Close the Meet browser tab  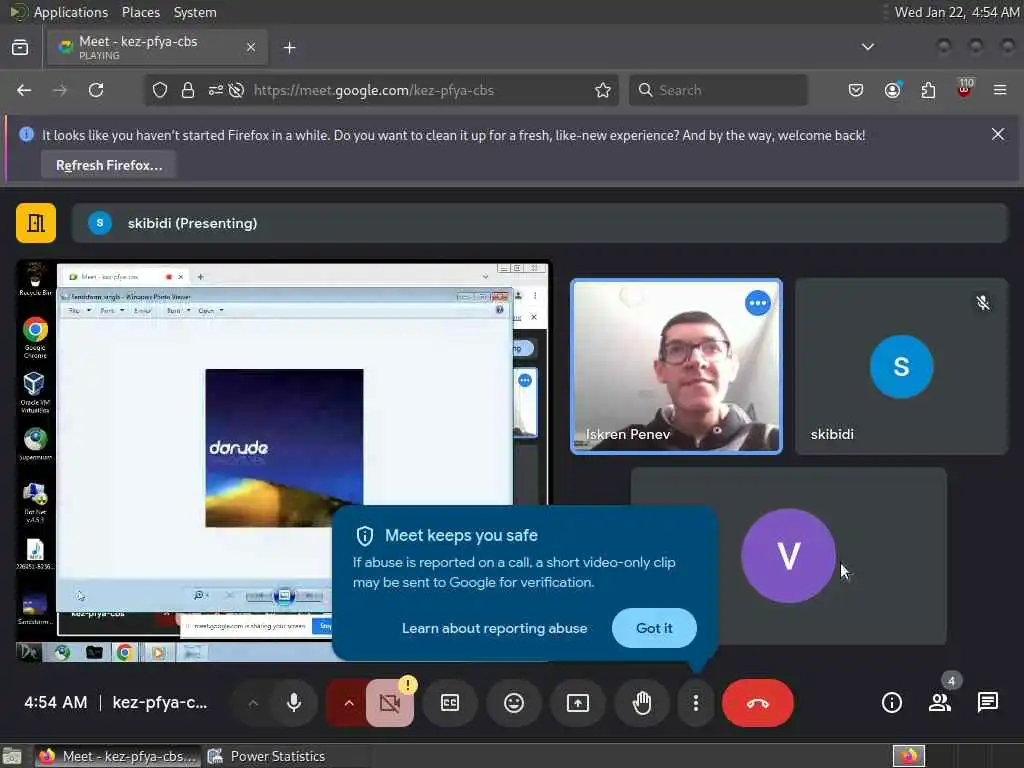[251, 48]
